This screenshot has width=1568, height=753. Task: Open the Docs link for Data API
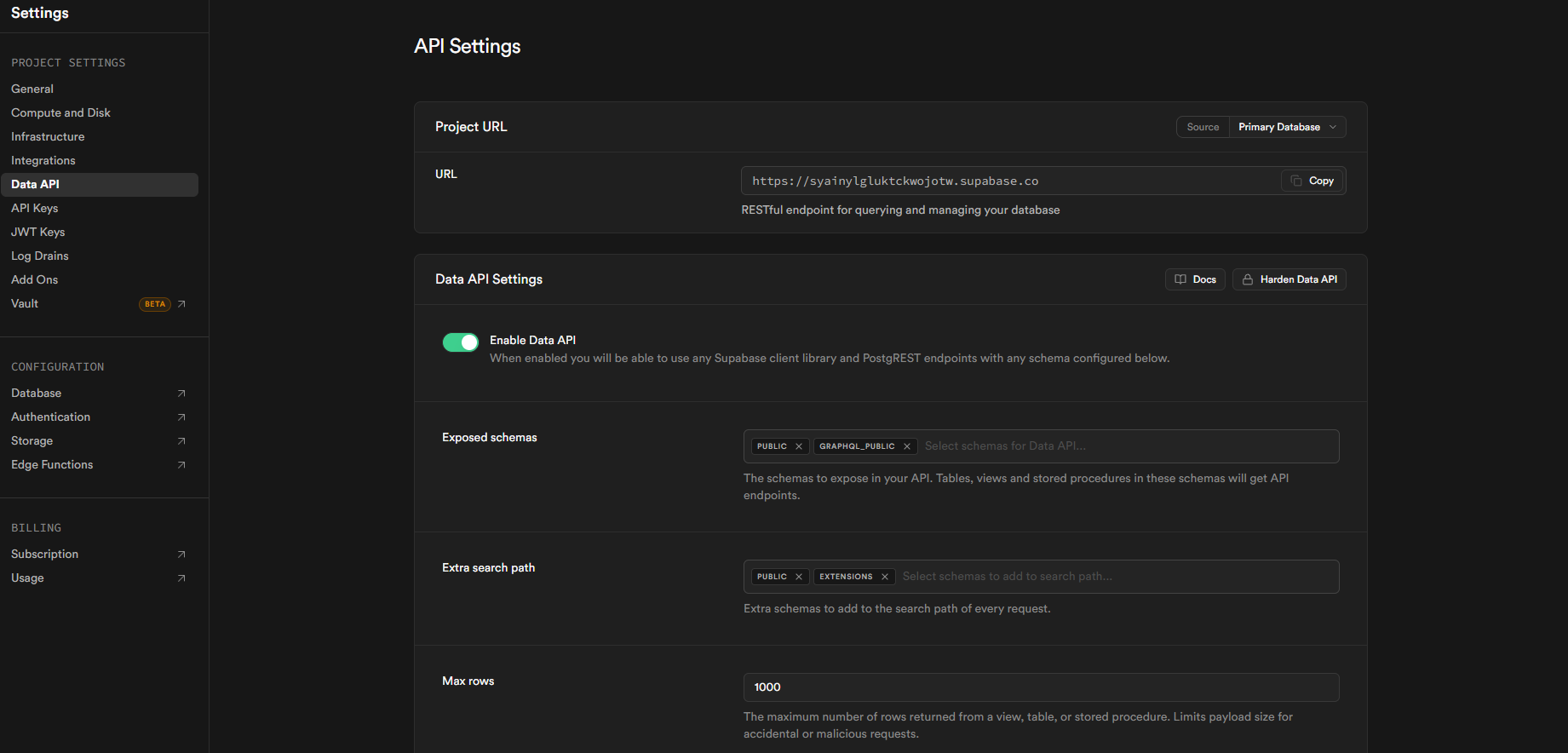(1195, 279)
